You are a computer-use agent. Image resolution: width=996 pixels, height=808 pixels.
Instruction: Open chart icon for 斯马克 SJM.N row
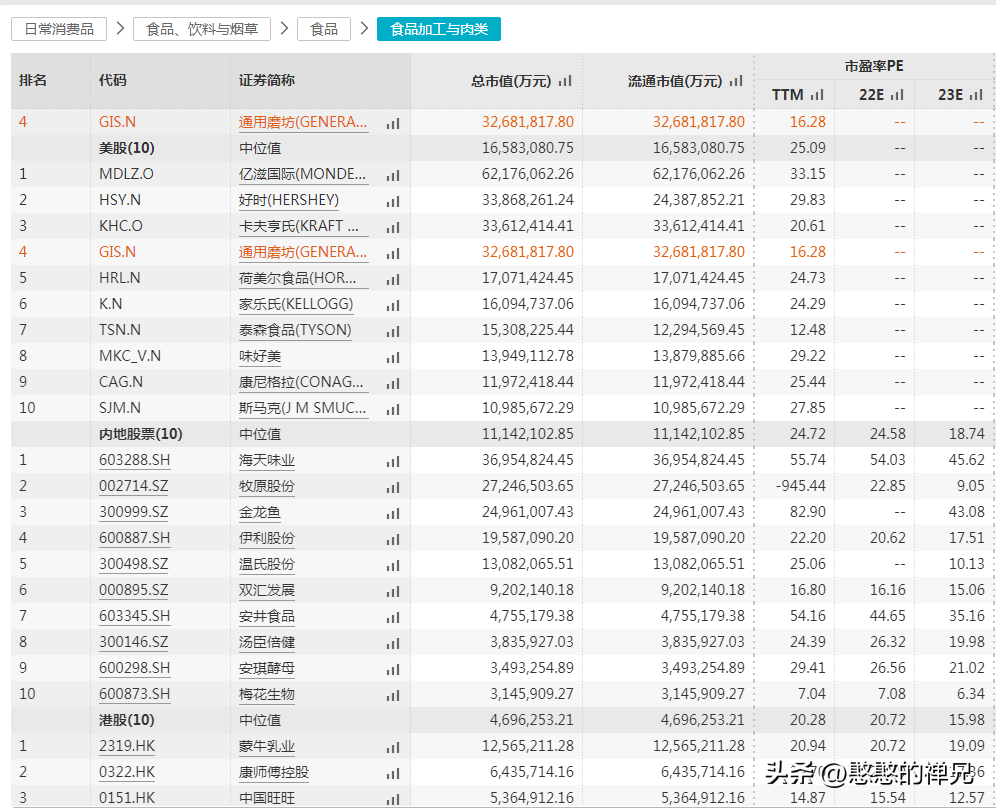click(x=393, y=410)
